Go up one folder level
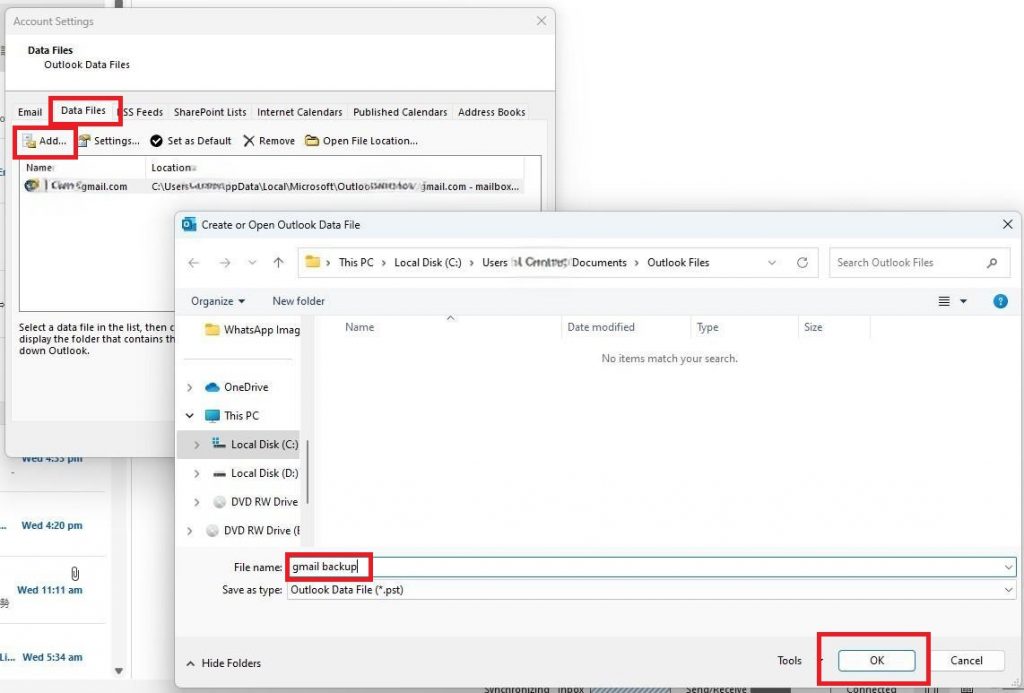1024x693 pixels. [279, 263]
